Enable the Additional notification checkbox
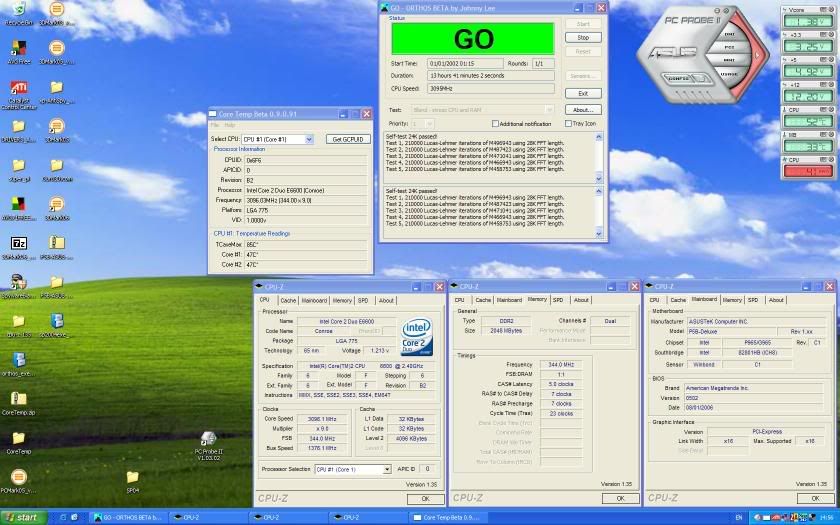 [x=495, y=124]
